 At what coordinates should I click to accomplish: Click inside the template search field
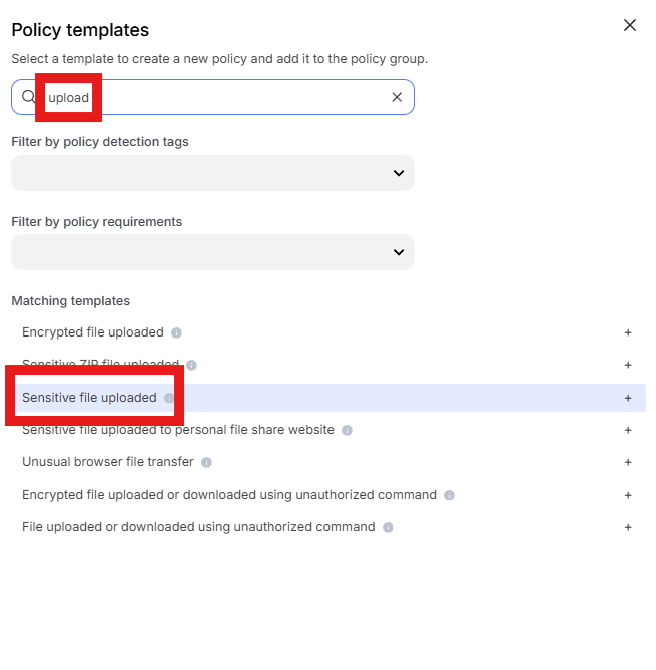[x=213, y=97]
